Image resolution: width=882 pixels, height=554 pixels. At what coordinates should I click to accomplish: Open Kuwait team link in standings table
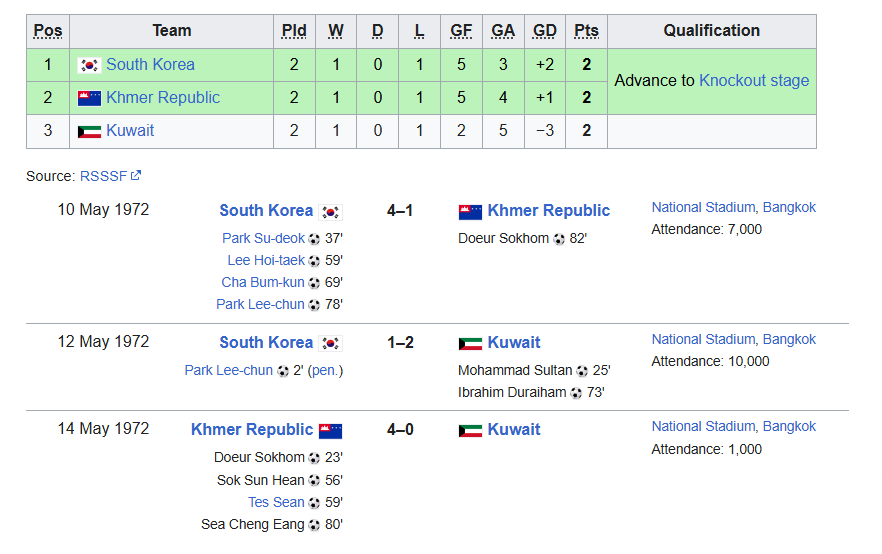point(130,131)
